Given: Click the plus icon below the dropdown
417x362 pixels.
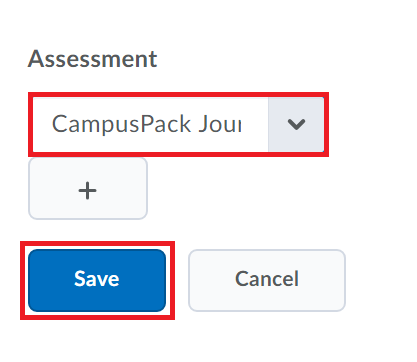Looking at the screenshot, I should (87, 190).
